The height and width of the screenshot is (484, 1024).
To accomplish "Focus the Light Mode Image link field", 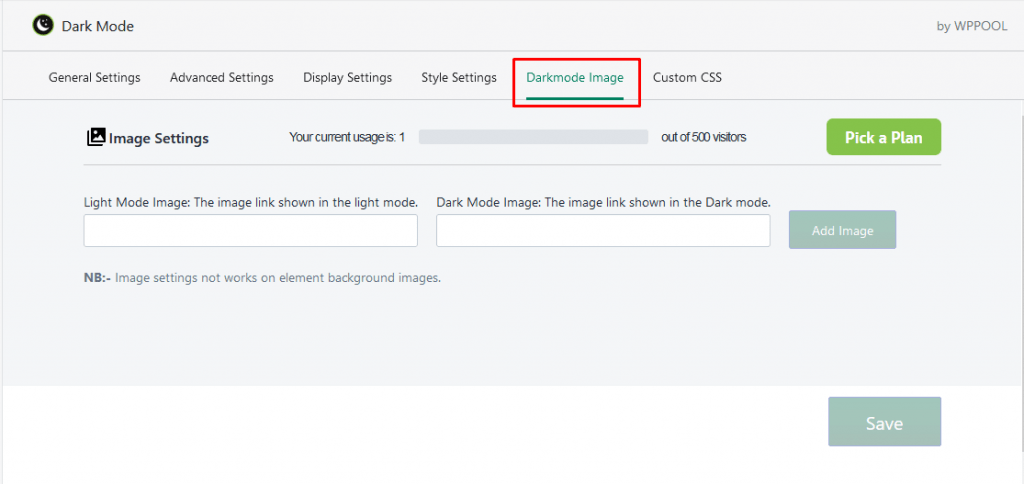I will tap(251, 231).
